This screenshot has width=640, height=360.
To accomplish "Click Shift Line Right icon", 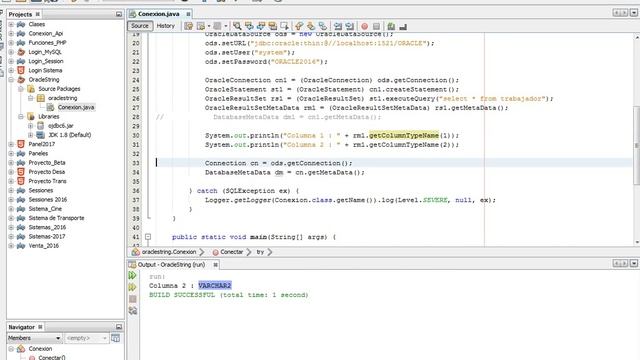I will 349,26.
